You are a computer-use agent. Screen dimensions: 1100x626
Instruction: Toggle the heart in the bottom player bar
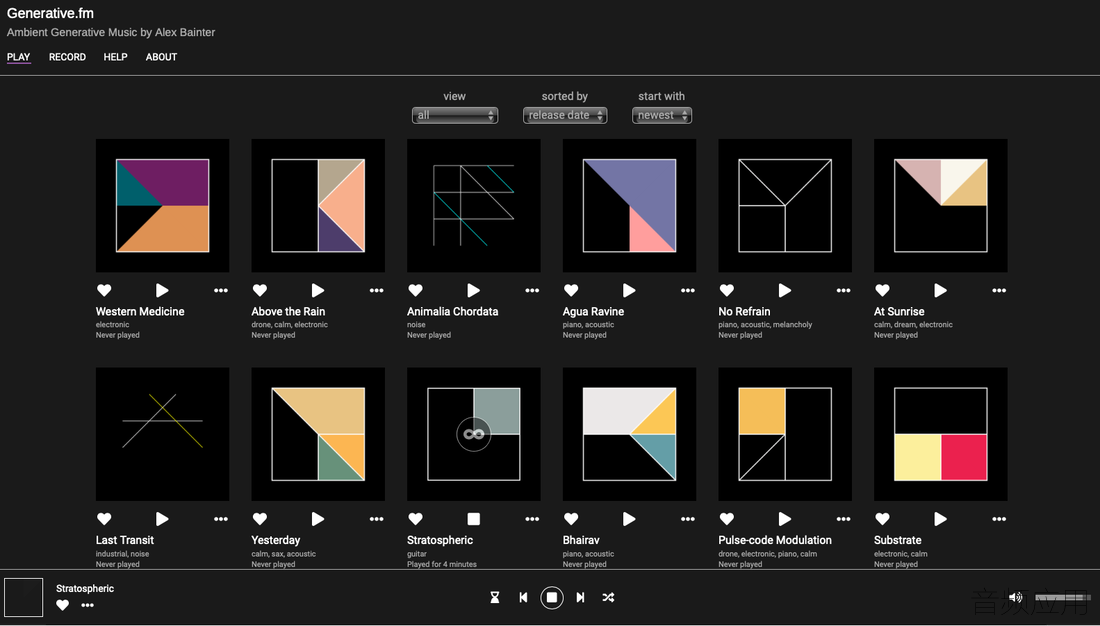(62, 605)
